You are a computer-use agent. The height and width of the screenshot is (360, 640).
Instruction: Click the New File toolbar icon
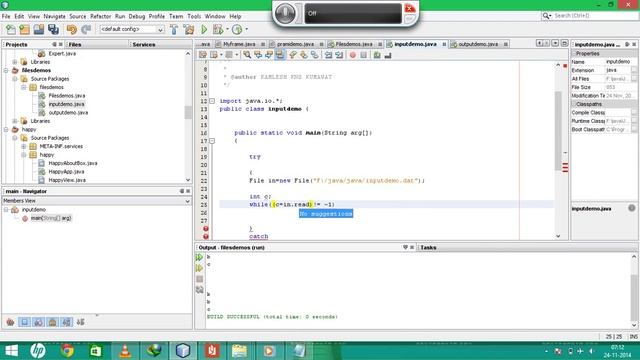[11, 29]
